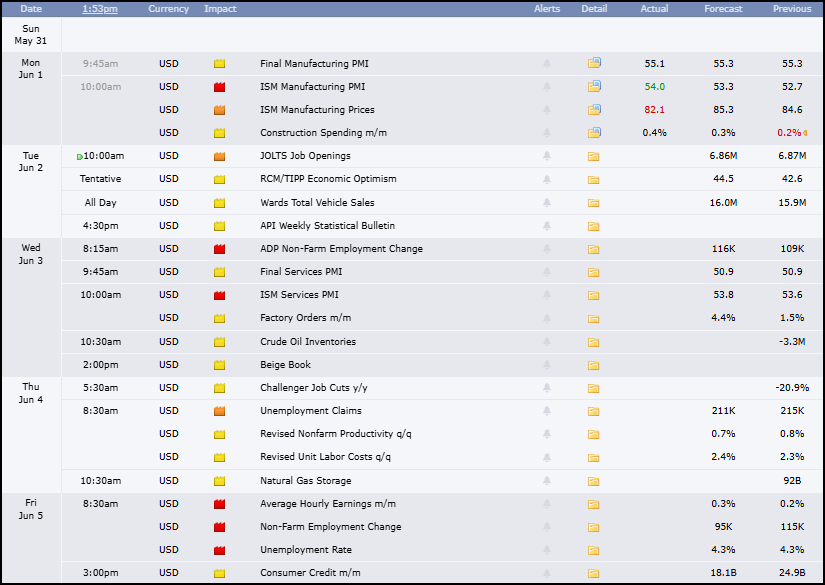
Task: Open detail folder for JOLTS Job Openings
Action: (x=593, y=156)
